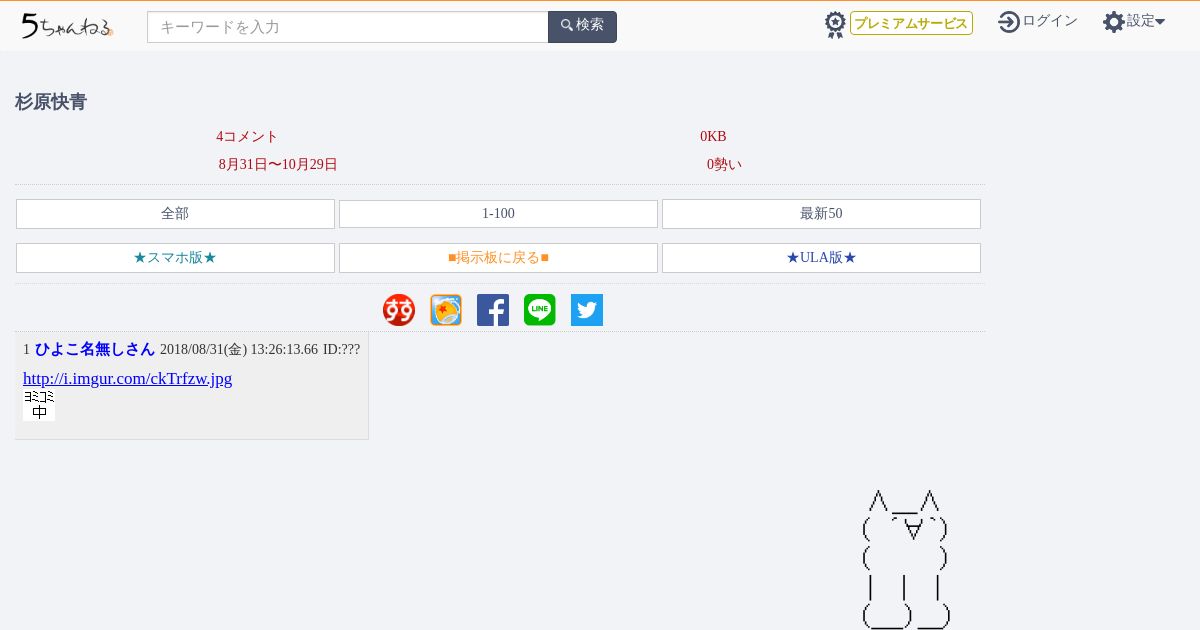Viewport: 1200px width, 630px height.
Task: Share with the red すす icon
Action: [399, 310]
